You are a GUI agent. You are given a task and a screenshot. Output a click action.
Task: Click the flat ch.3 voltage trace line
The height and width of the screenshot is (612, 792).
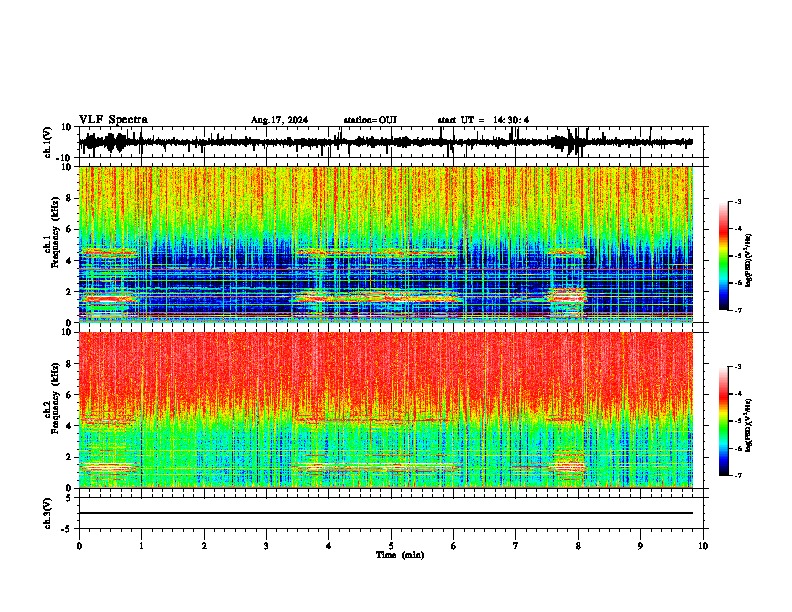(x=385, y=513)
